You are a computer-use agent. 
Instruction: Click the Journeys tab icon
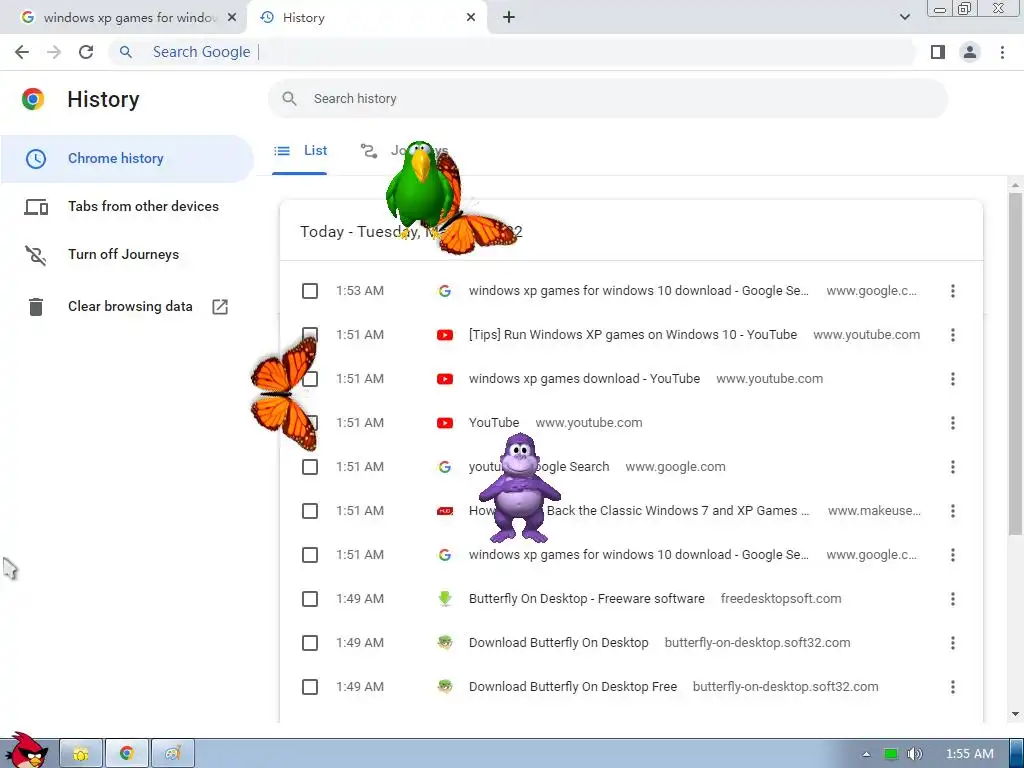[369, 151]
